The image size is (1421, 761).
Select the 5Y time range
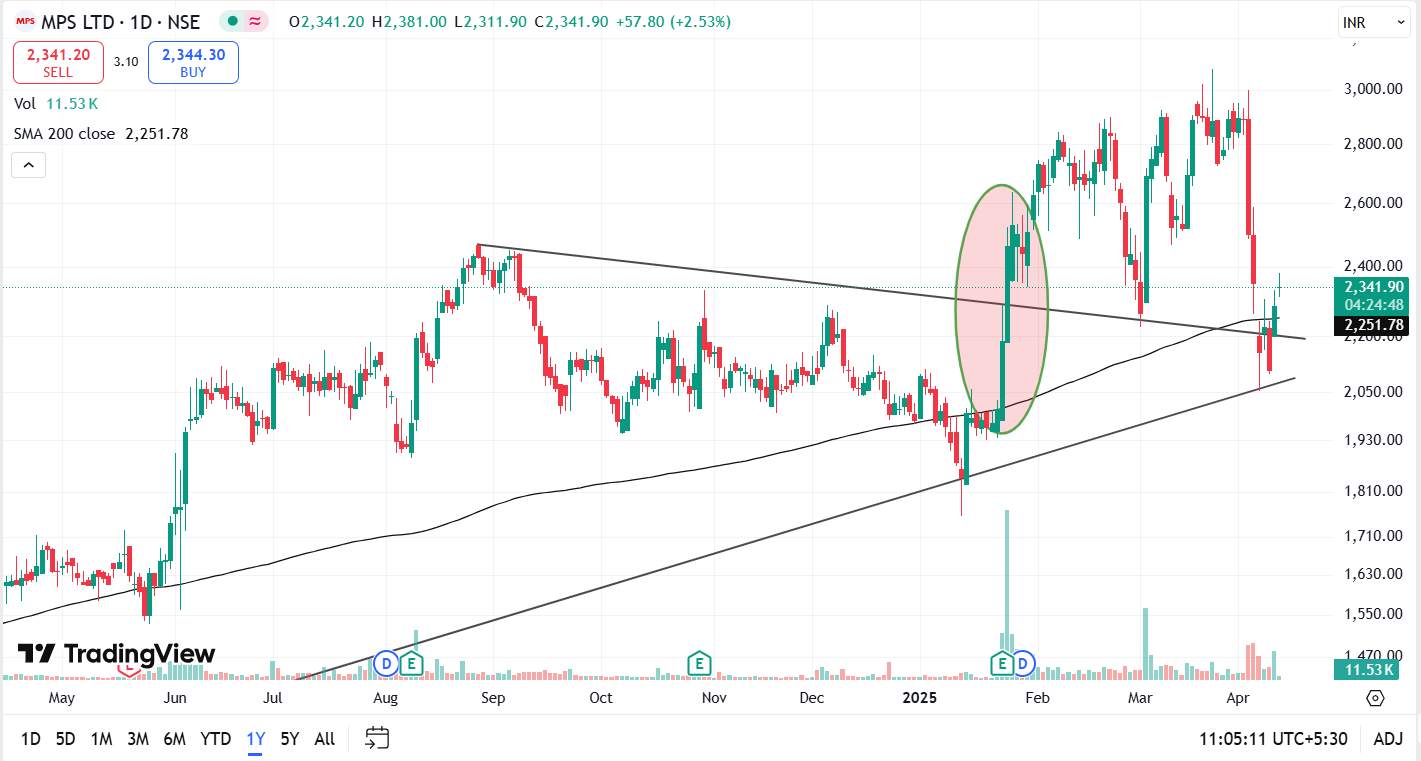pos(290,739)
